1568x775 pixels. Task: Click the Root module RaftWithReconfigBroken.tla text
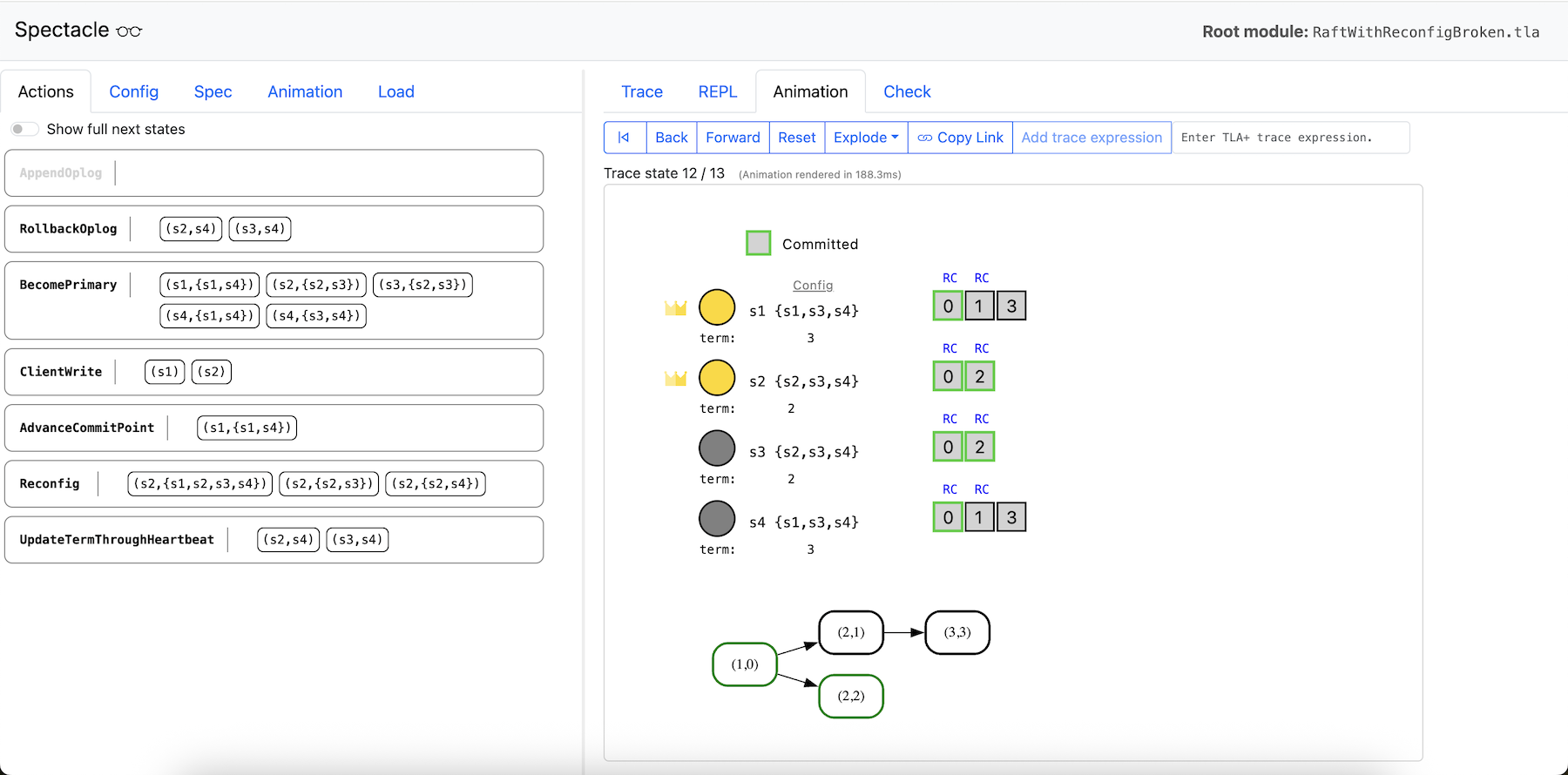tap(1371, 32)
